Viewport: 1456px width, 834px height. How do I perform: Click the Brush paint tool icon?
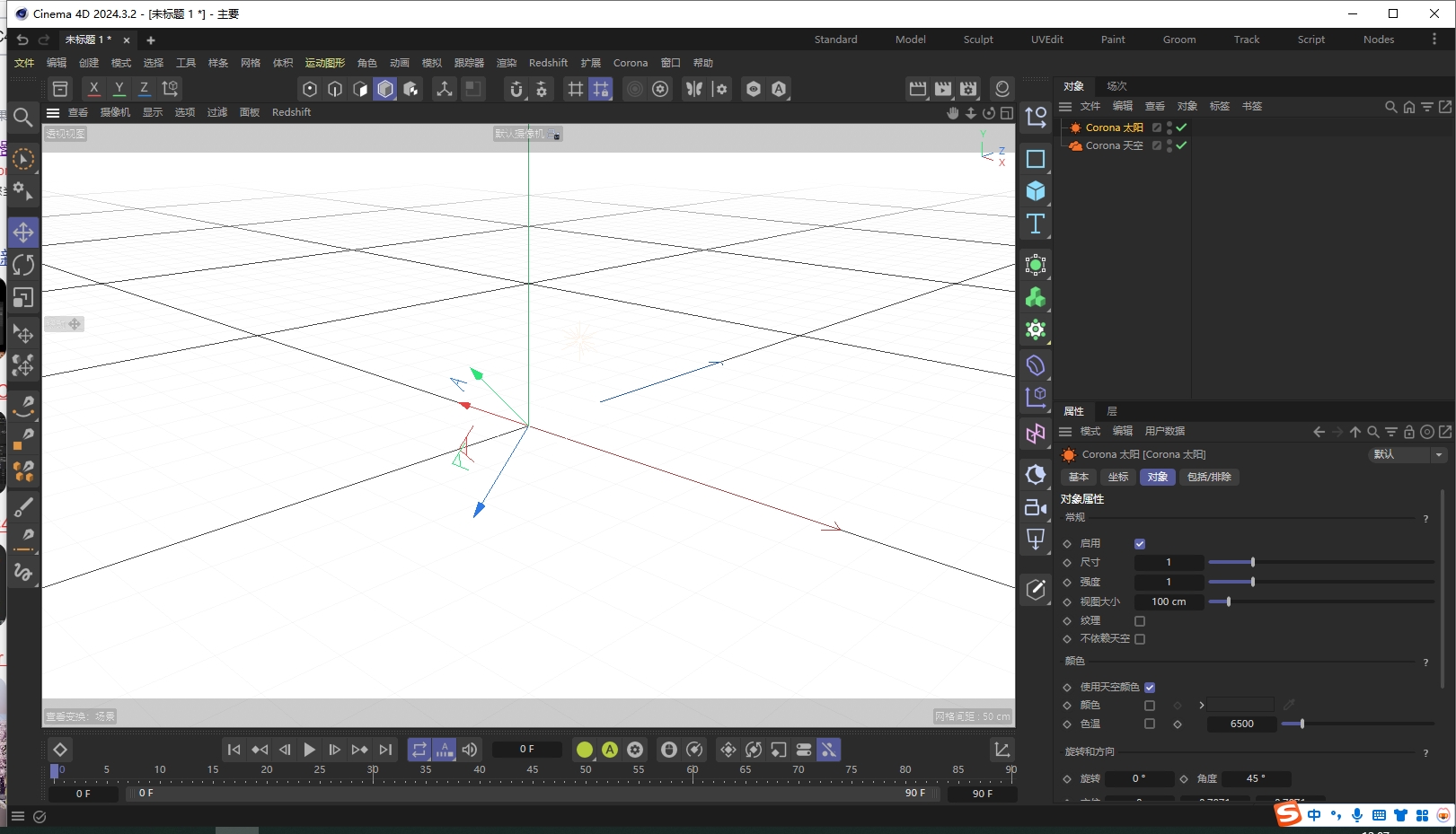click(23, 507)
